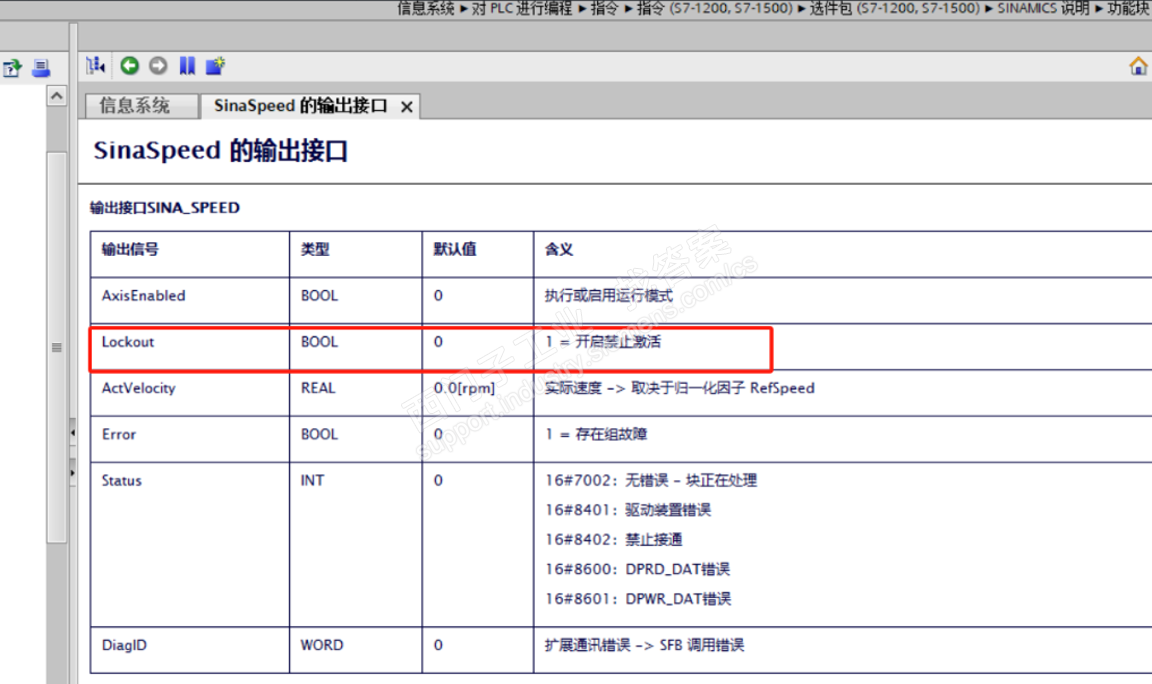Switch to the 信息系统 tab
Image resolution: width=1152 pixels, height=684 pixels.
point(141,106)
